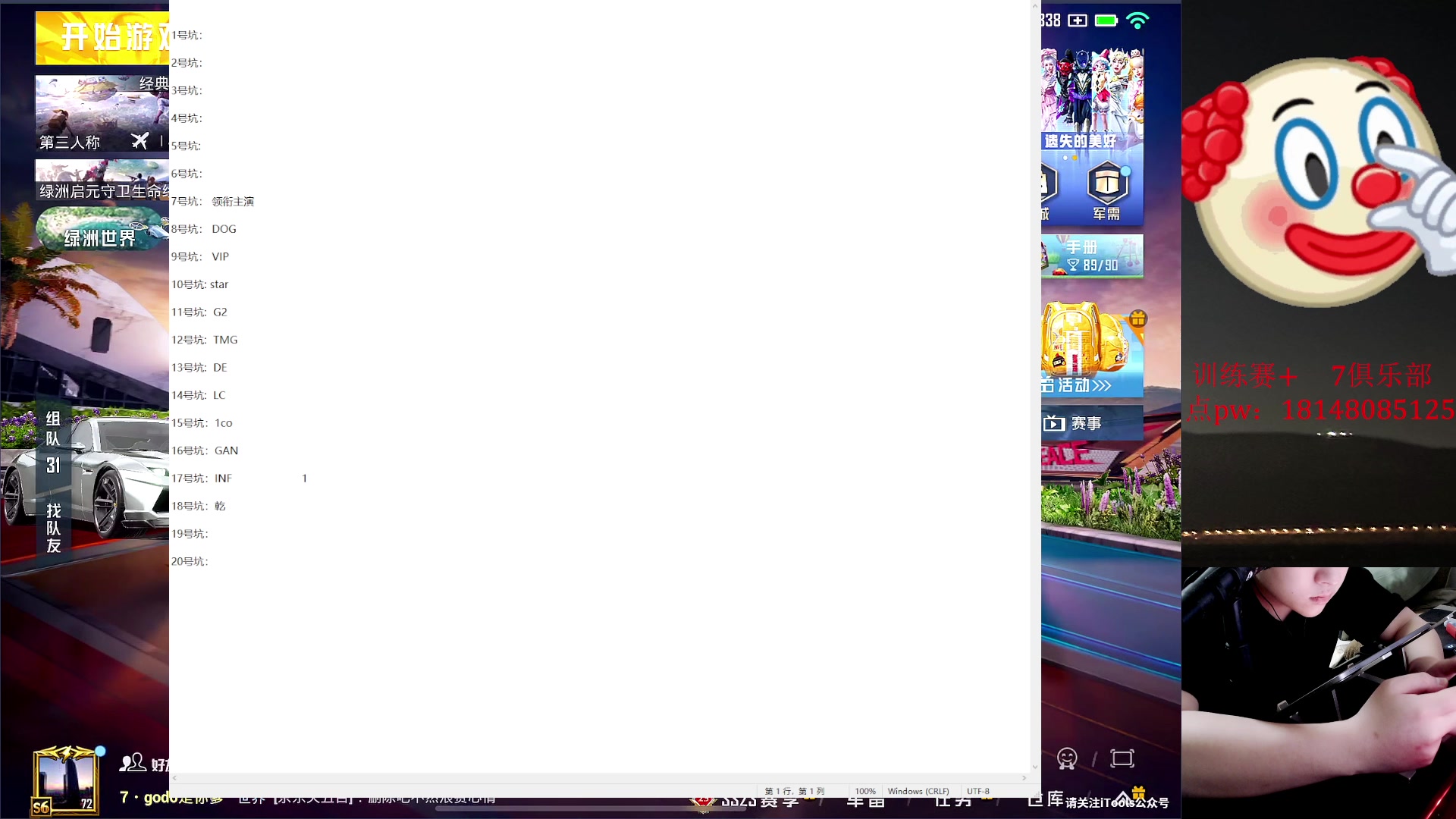Open the 赛事 esports video entry
The image size is (1456, 819).
(1092, 423)
